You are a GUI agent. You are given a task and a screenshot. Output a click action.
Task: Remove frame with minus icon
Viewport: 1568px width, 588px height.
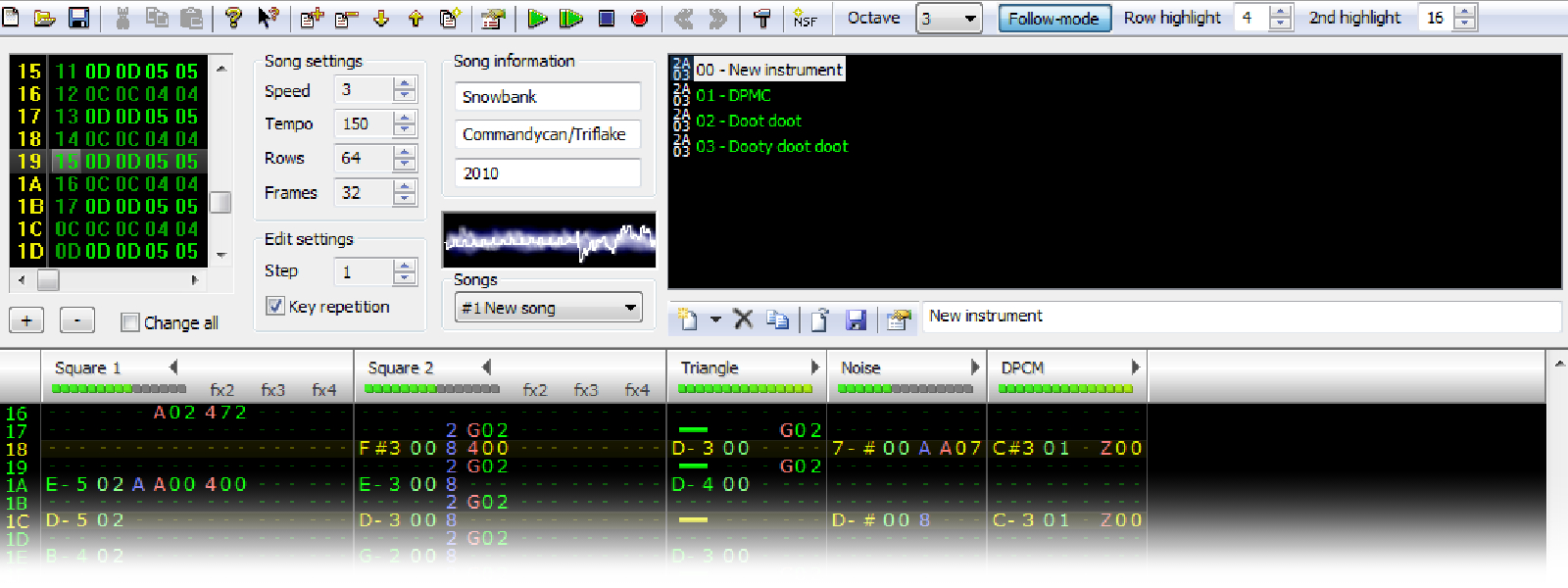346,18
